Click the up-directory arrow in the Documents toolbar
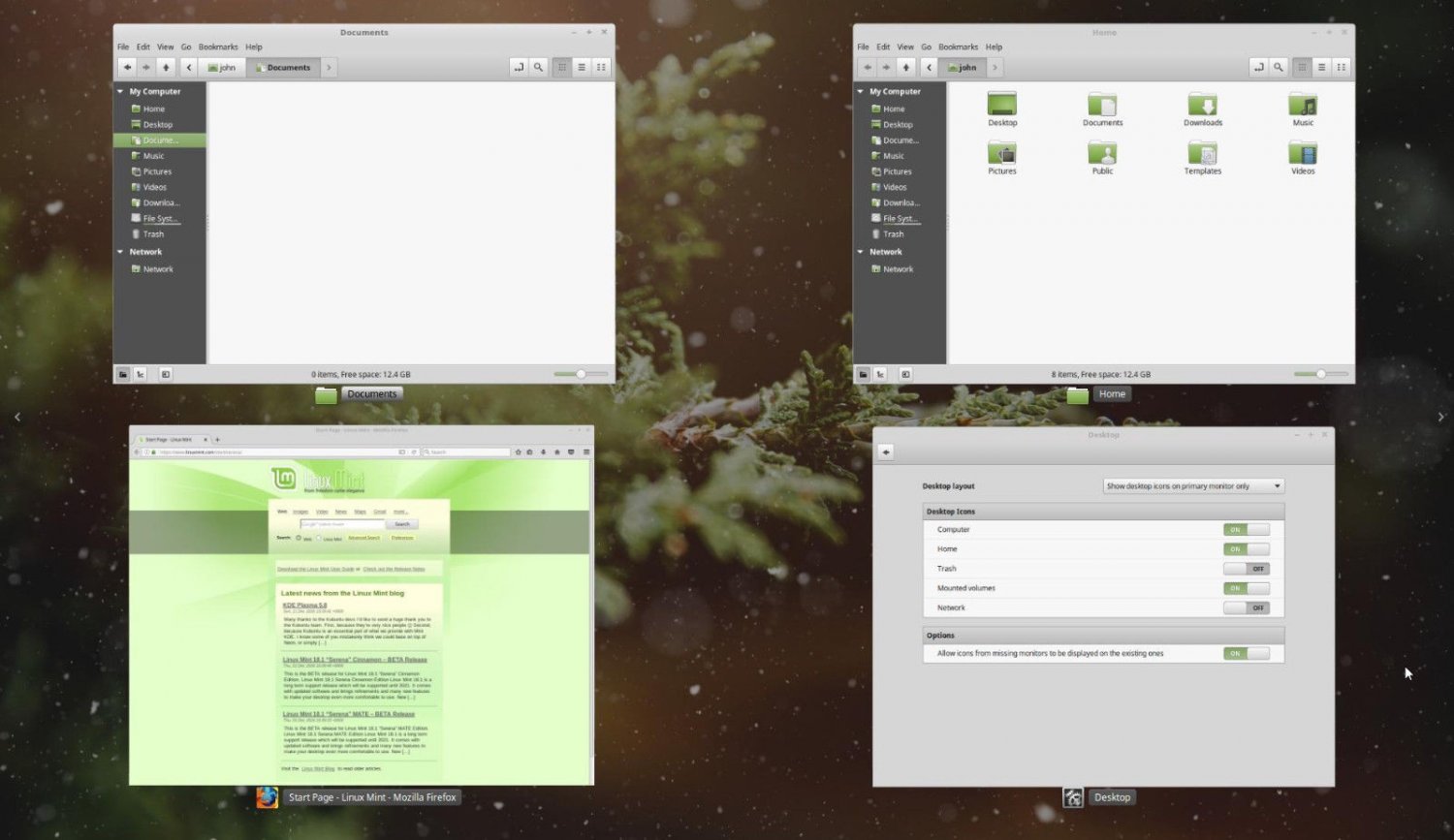This screenshot has width=1454, height=840. (165, 67)
